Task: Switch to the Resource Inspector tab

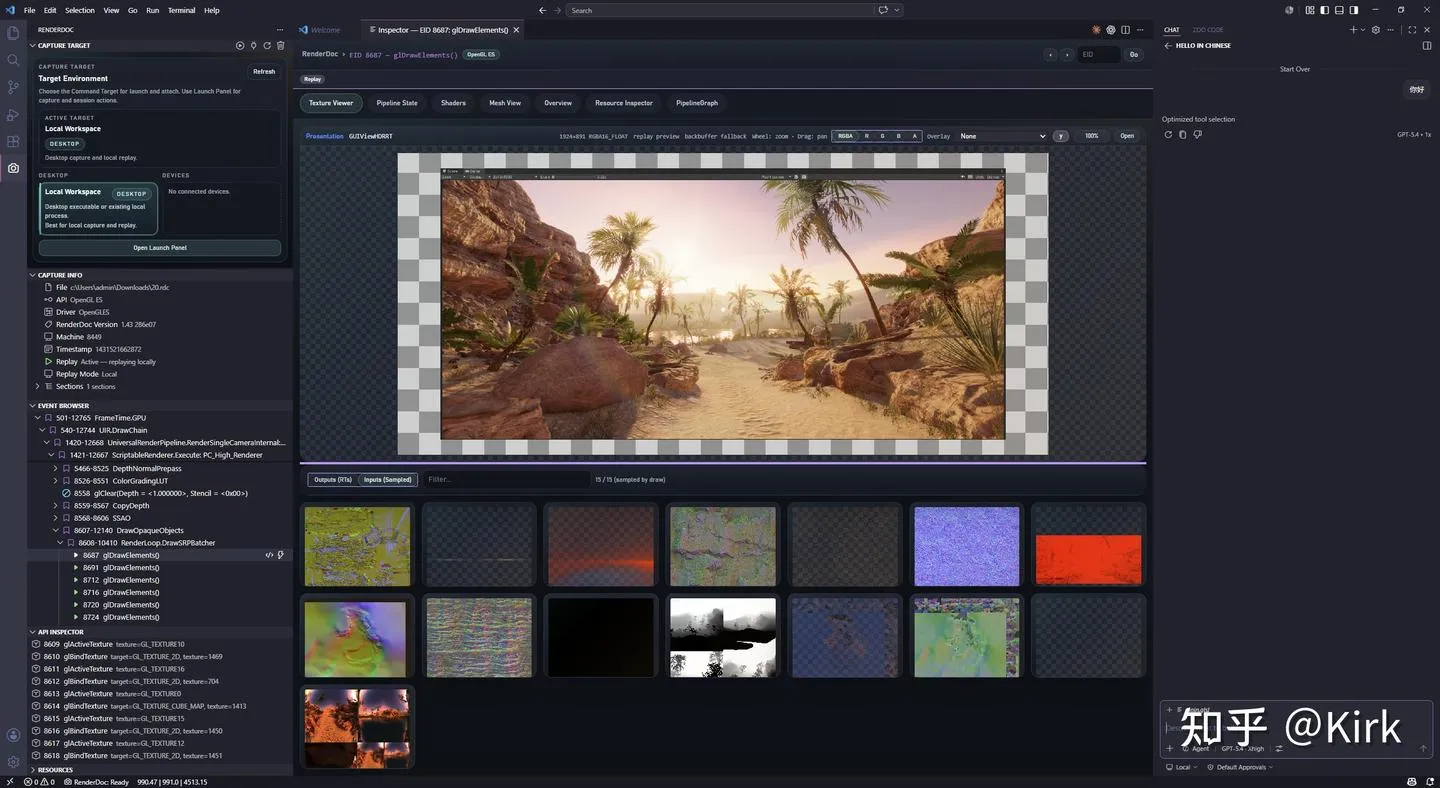Action: [x=624, y=103]
